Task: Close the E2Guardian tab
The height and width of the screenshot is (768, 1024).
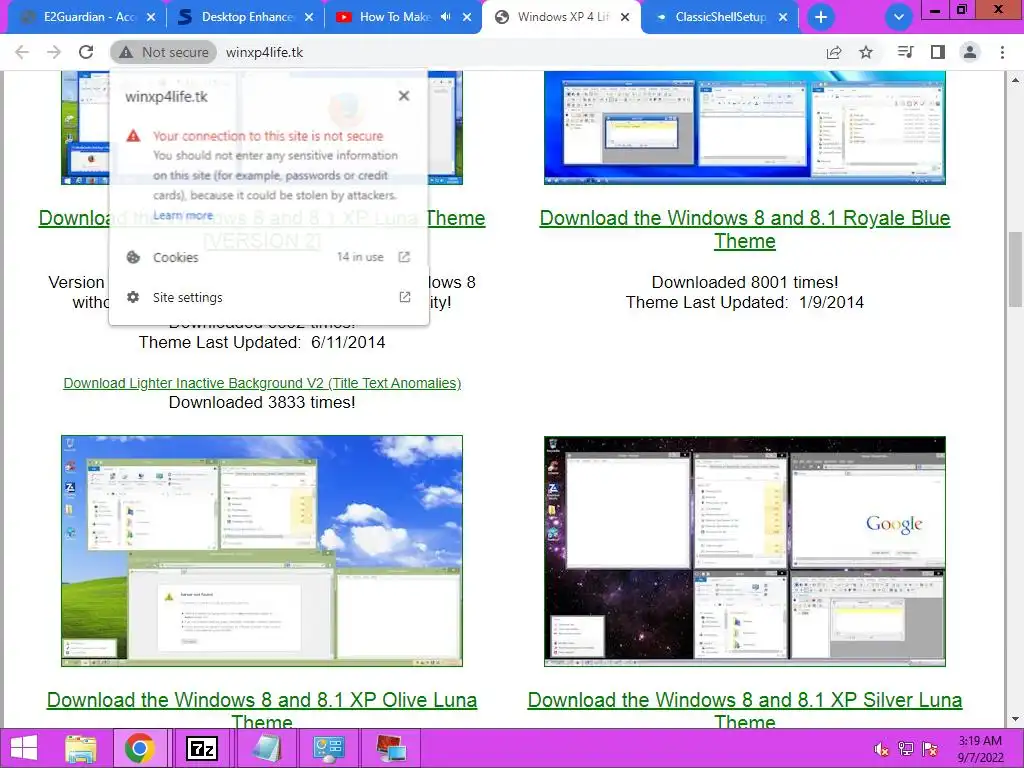Action: [151, 17]
